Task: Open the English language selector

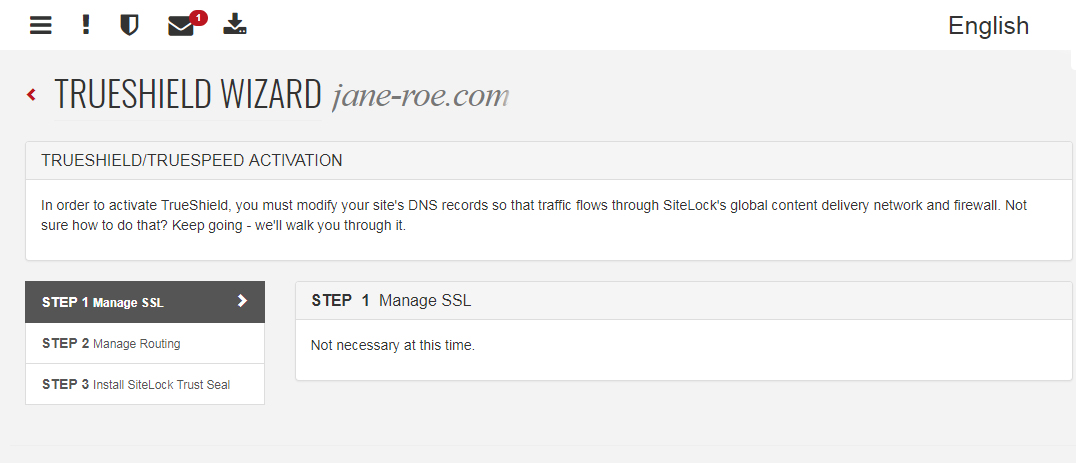Action: pos(988,25)
